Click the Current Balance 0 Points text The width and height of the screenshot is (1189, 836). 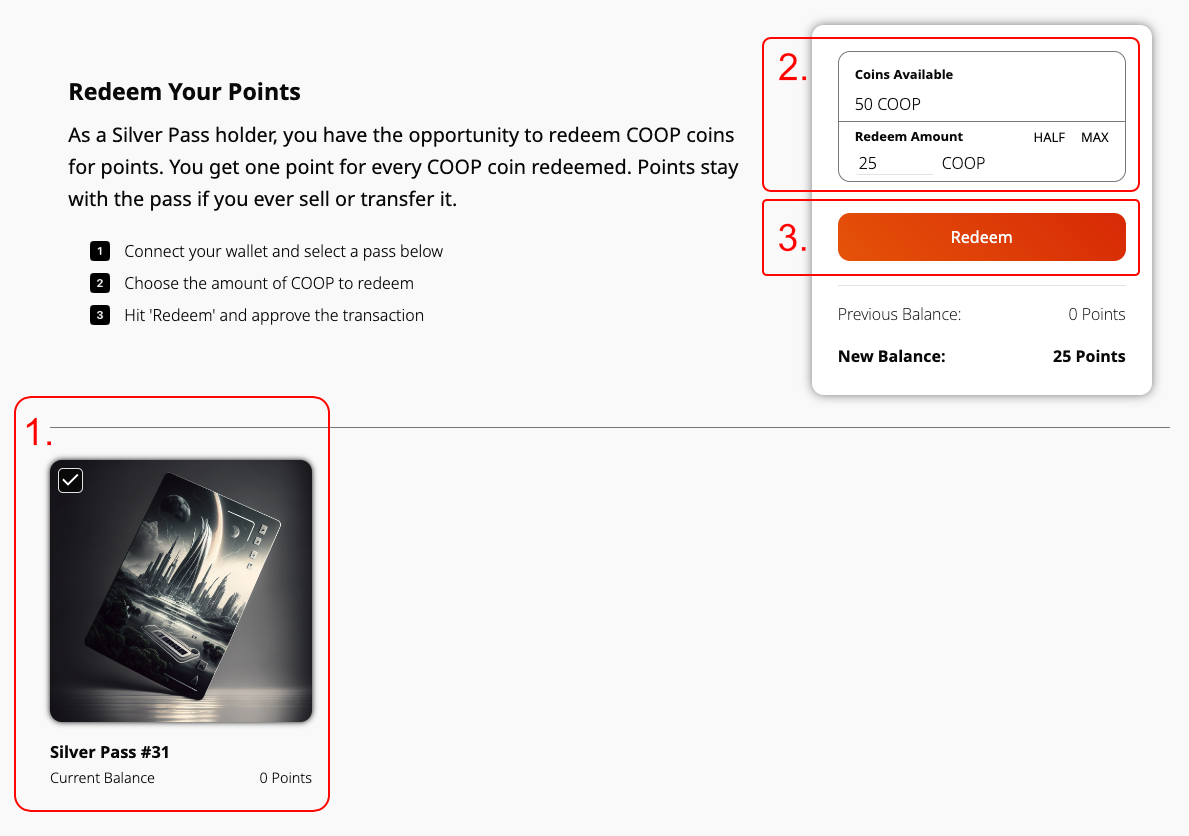pyautogui.click(x=285, y=778)
